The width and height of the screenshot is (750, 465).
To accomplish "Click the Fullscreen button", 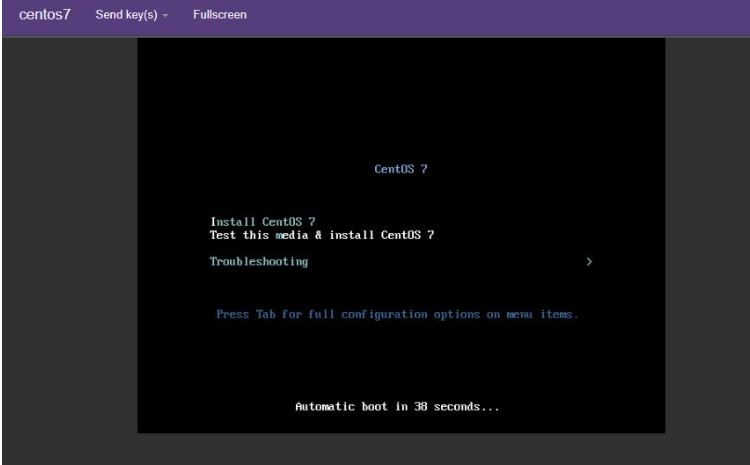I will point(220,15).
